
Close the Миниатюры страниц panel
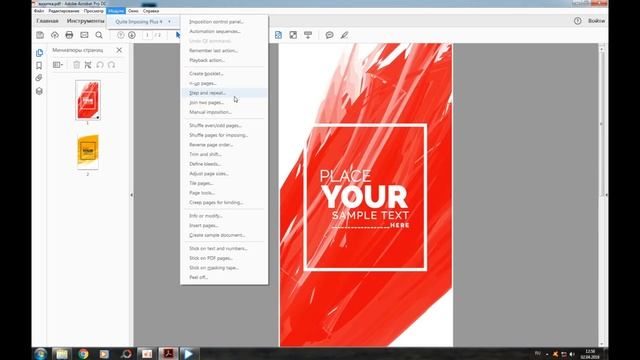click(119, 50)
